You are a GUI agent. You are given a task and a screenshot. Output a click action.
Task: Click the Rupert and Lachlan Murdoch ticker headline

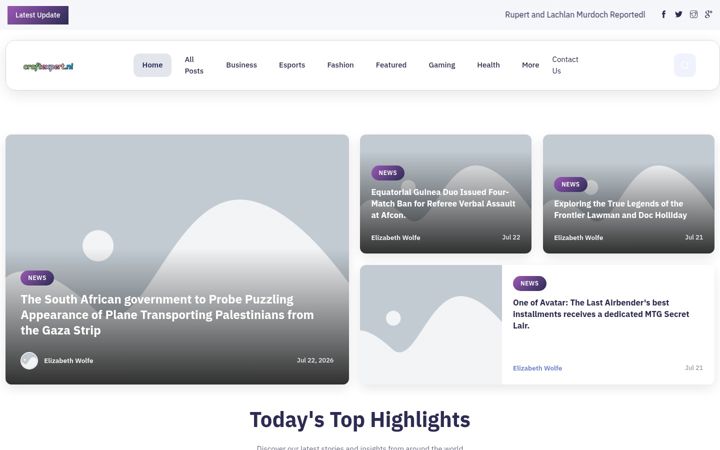click(575, 15)
